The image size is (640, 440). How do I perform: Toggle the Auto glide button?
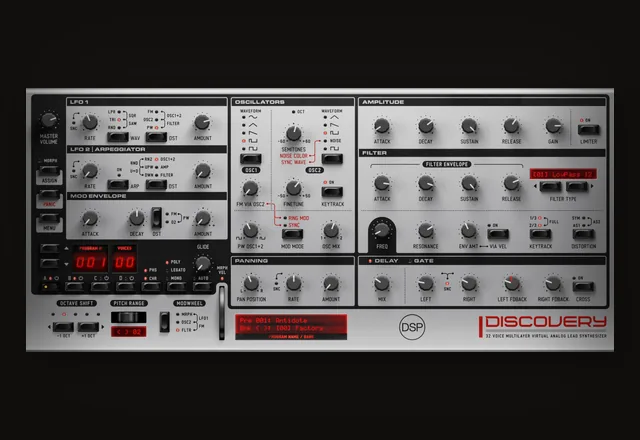[202, 287]
